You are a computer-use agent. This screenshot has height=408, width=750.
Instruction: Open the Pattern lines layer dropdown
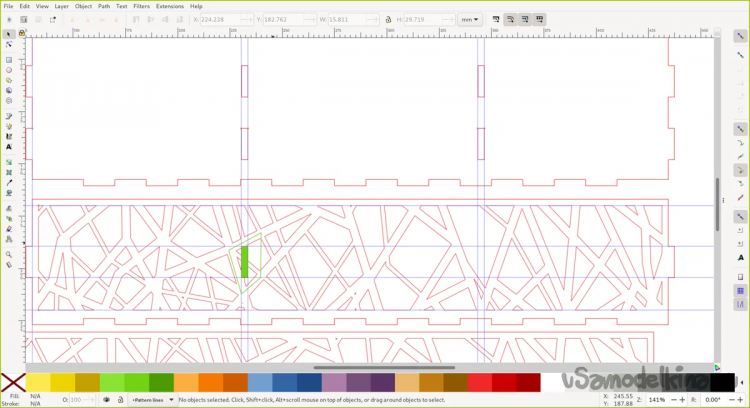point(152,400)
